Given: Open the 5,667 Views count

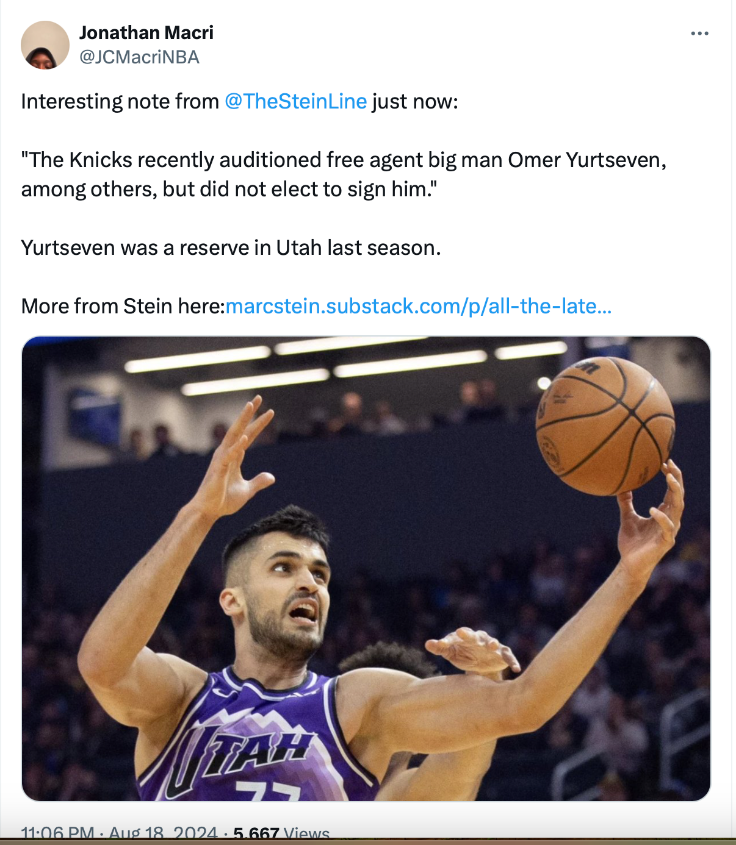Looking at the screenshot, I should tap(281, 833).
